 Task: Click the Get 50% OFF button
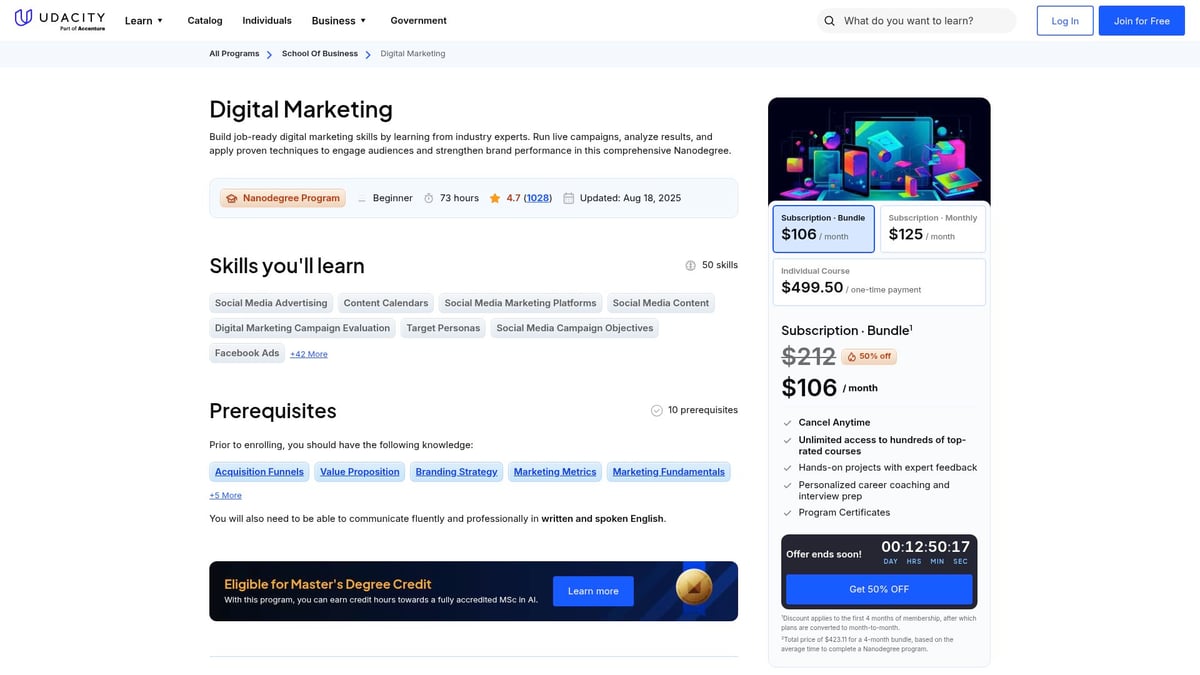pyautogui.click(x=879, y=589)
